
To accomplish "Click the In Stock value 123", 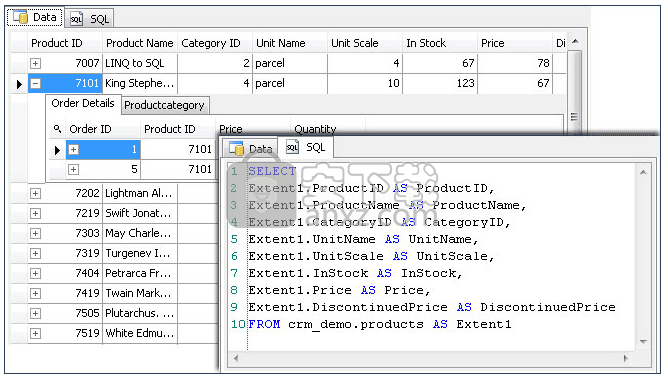I will pyautogui.click(x=440, y=83).
